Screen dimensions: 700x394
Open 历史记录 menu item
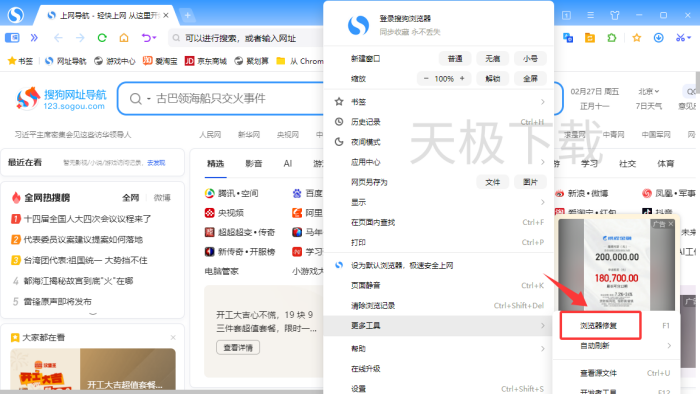tap(439, 122)
